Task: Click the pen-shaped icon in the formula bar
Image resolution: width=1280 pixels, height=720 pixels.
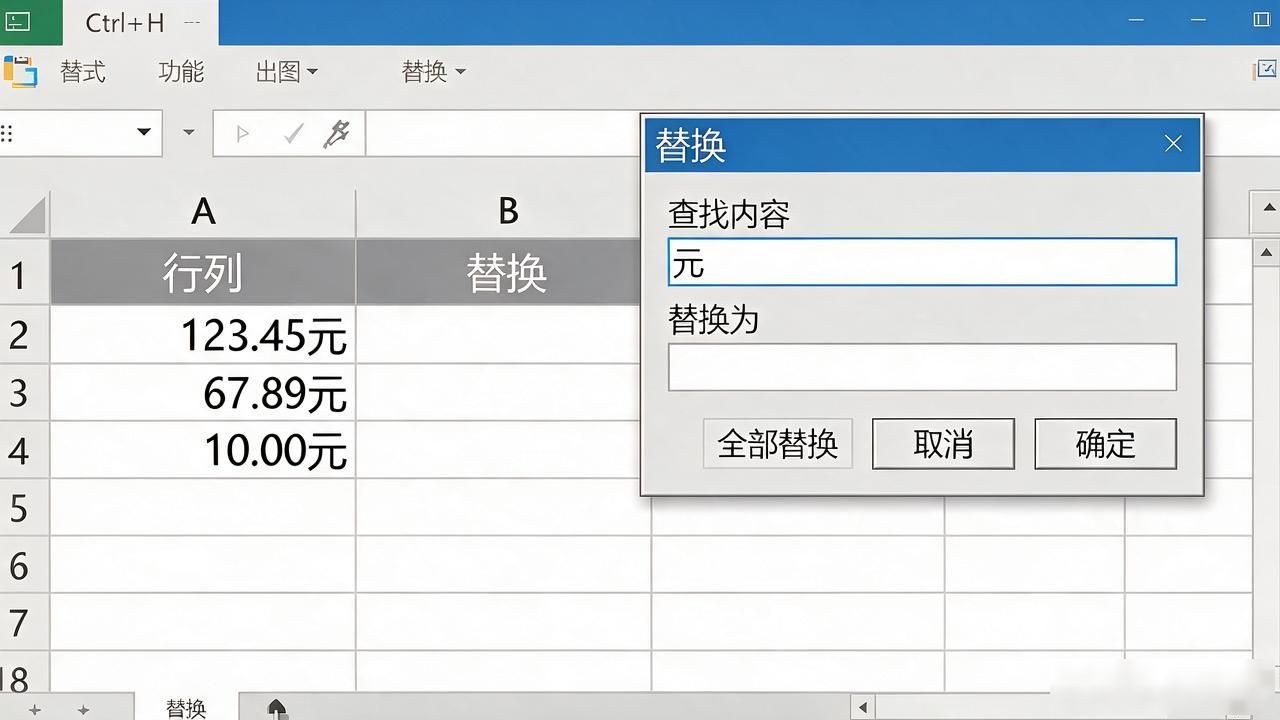Action: (x=337, y=133)
